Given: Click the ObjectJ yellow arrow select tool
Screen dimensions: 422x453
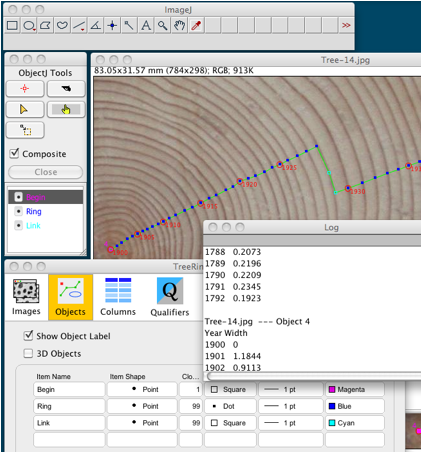Looking at the screenshot, I should click(25, 109).
